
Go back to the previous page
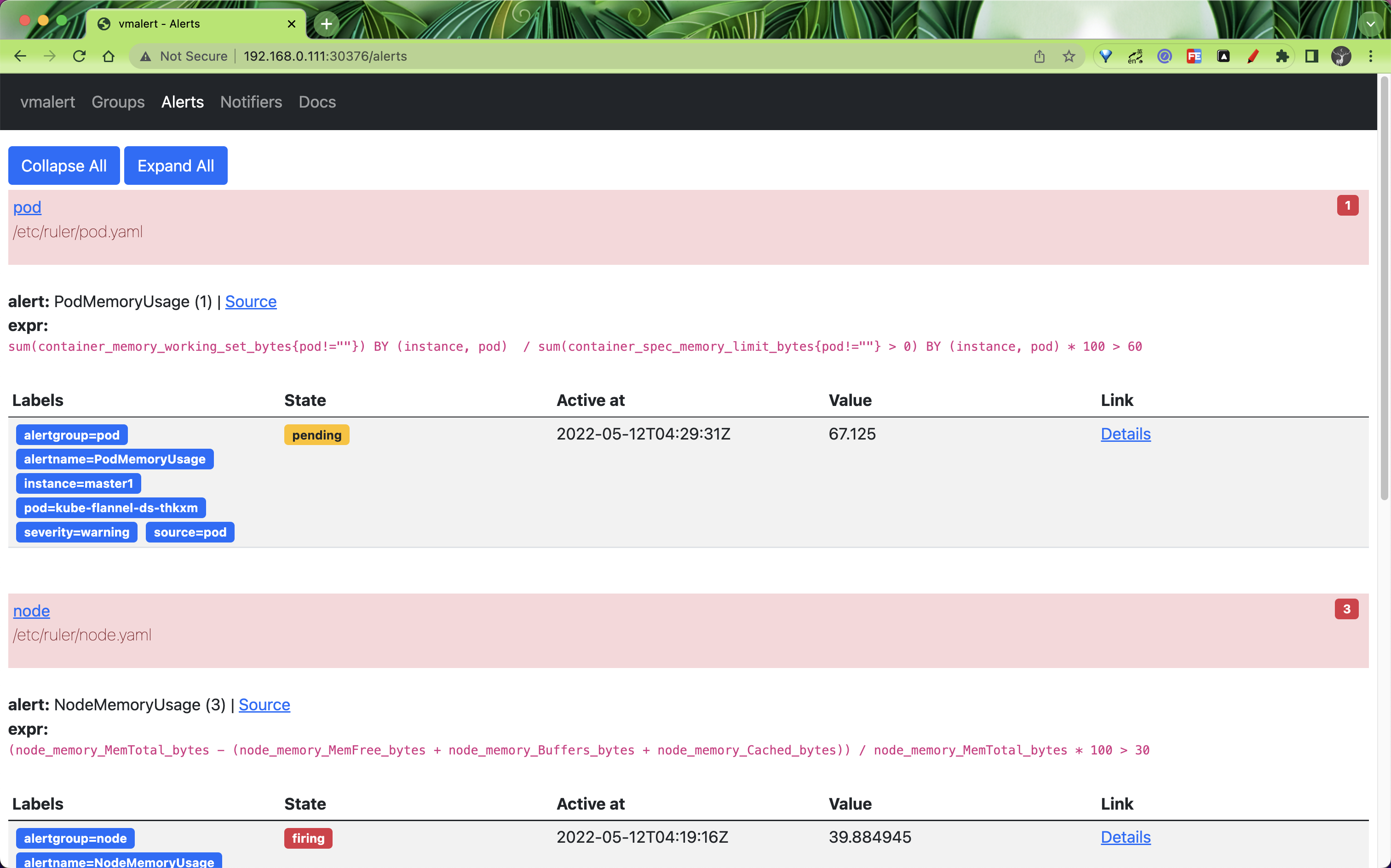pos(21,56)
